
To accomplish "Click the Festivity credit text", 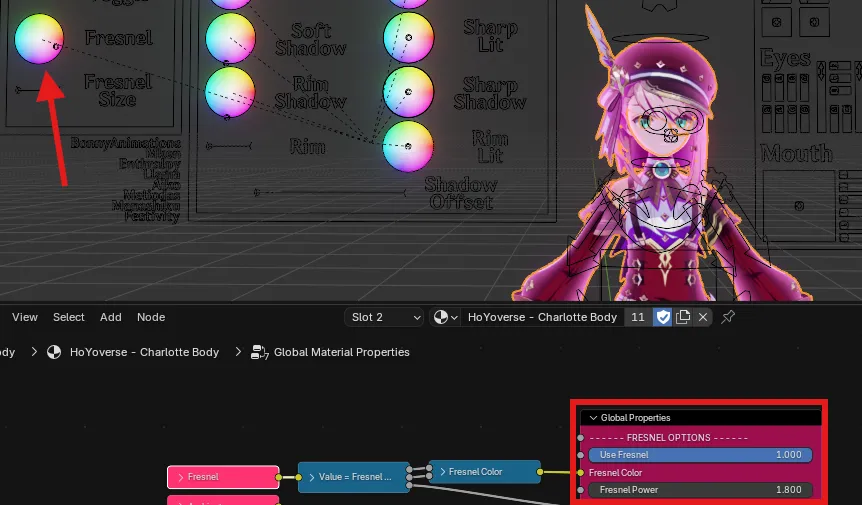I will point(152,216).
